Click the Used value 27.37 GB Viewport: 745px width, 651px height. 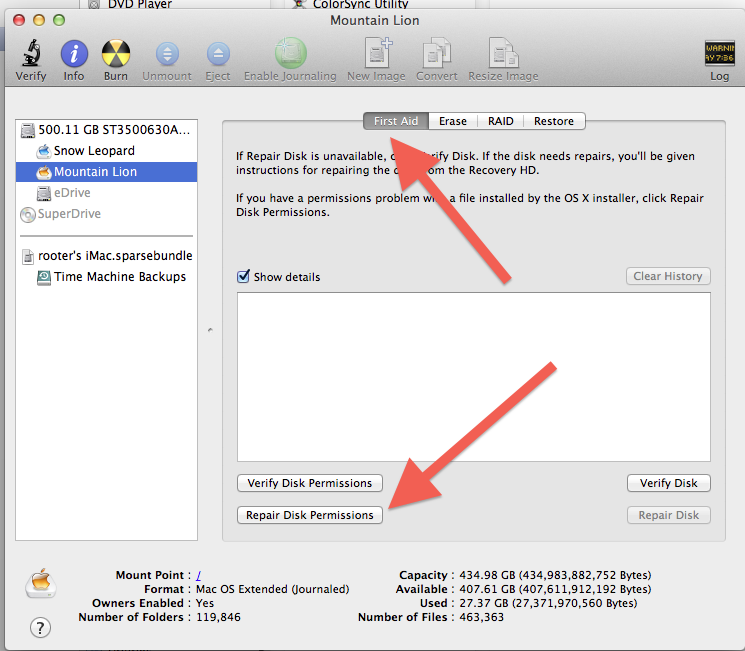coord(548,603)
